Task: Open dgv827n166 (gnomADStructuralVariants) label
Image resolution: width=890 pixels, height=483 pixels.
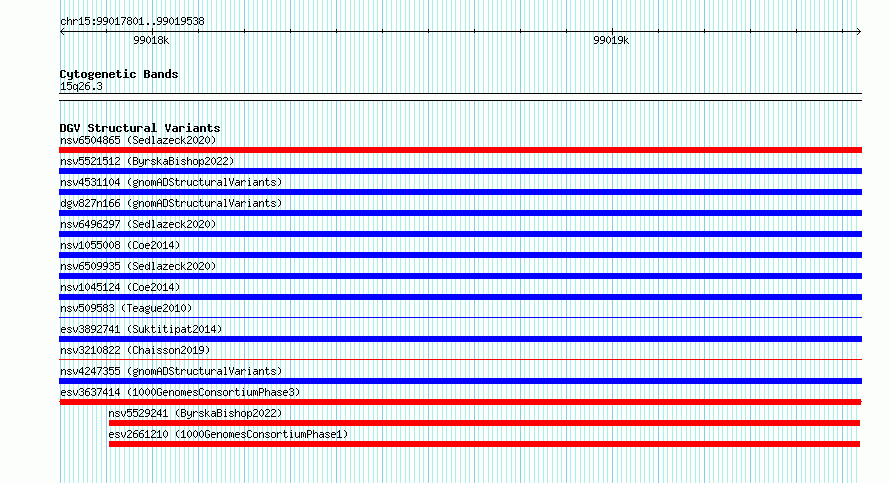Action: [x=171, y=203]
